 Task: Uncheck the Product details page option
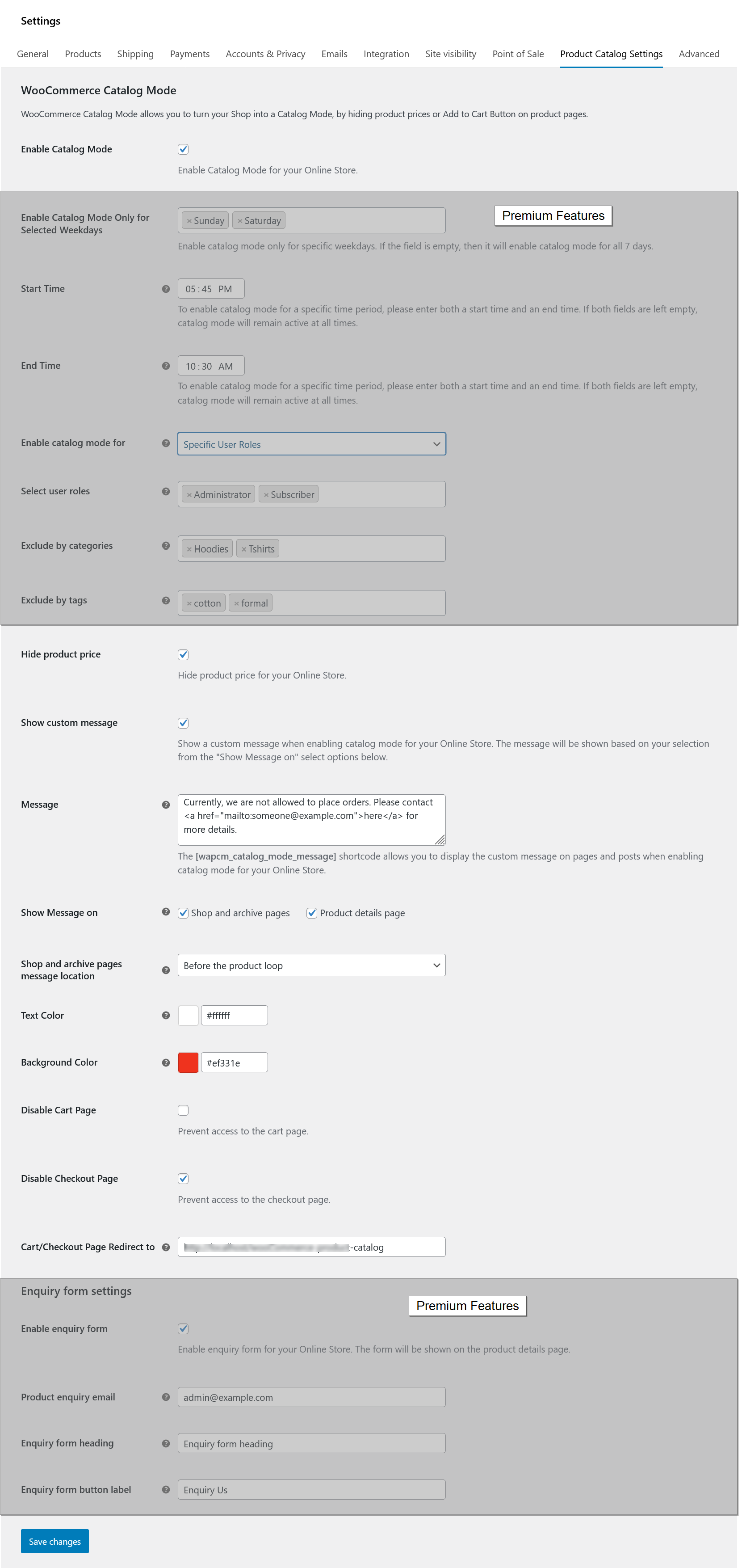(311, 913)
